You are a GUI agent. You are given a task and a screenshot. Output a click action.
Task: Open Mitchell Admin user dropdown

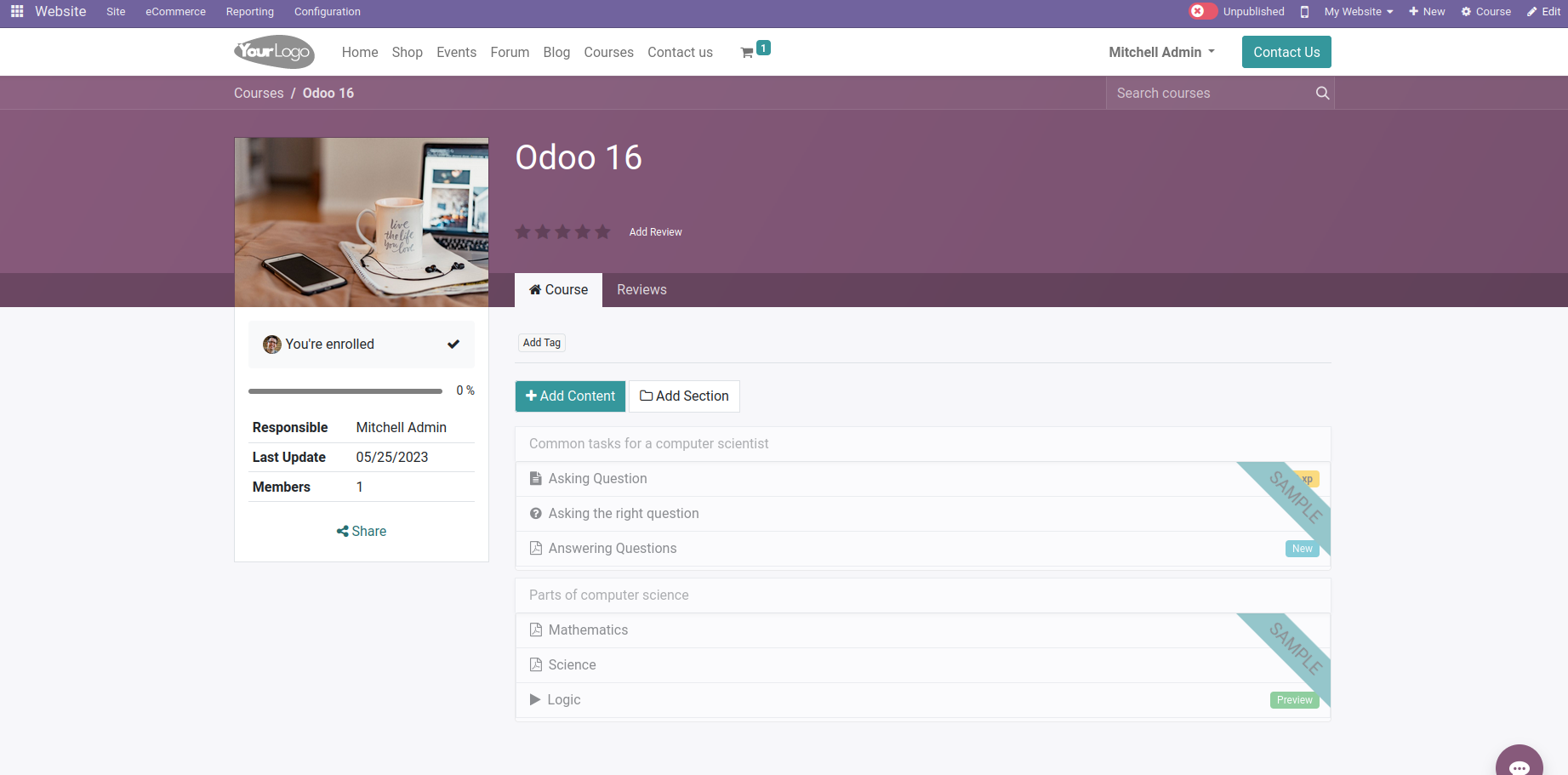point(1161,52)
